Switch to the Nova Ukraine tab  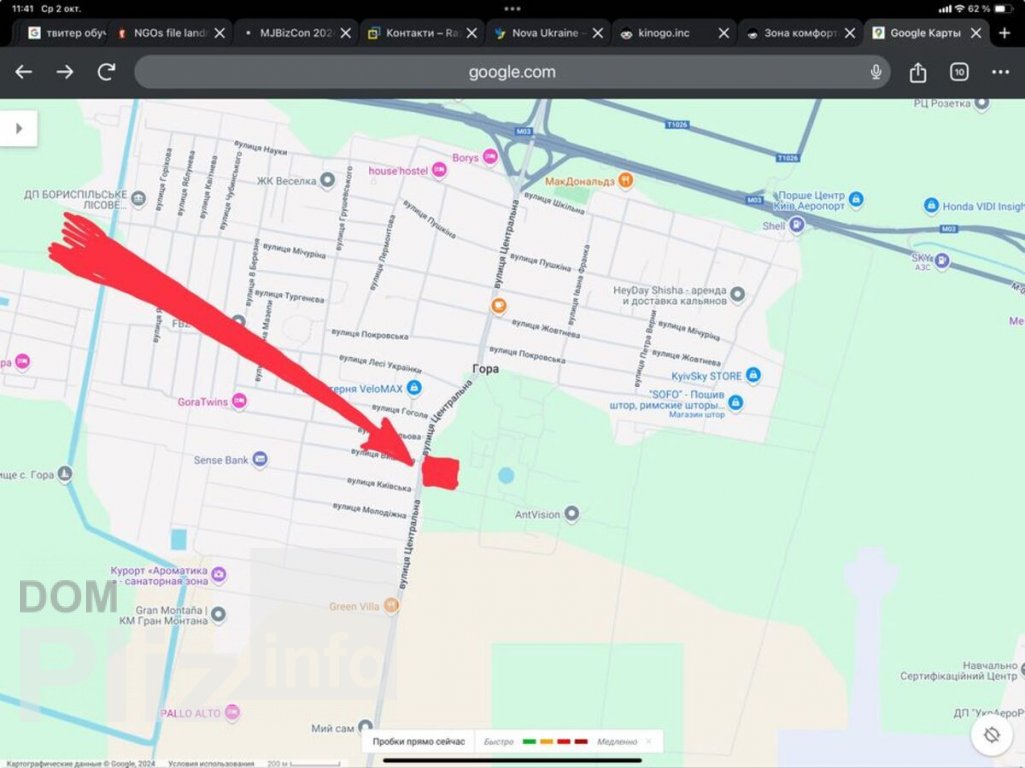(543, 33)
